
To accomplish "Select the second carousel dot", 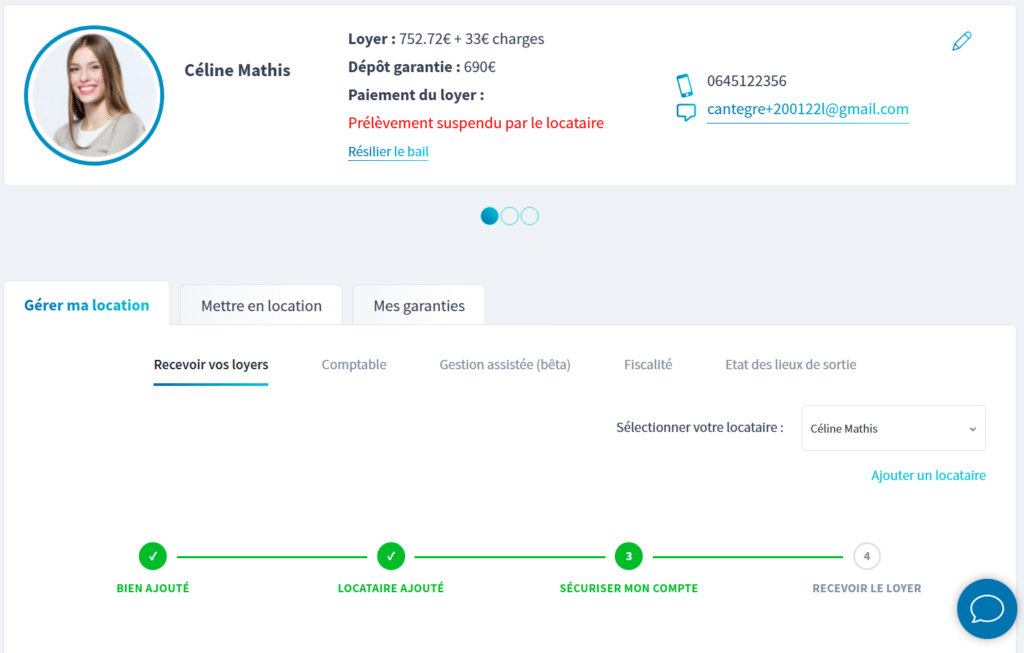I will click(x=510, y=216).
